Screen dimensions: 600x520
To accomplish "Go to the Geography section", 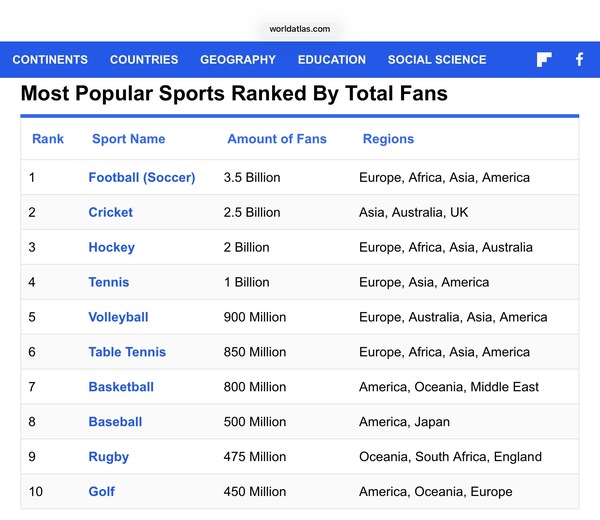I will [238, 60].
